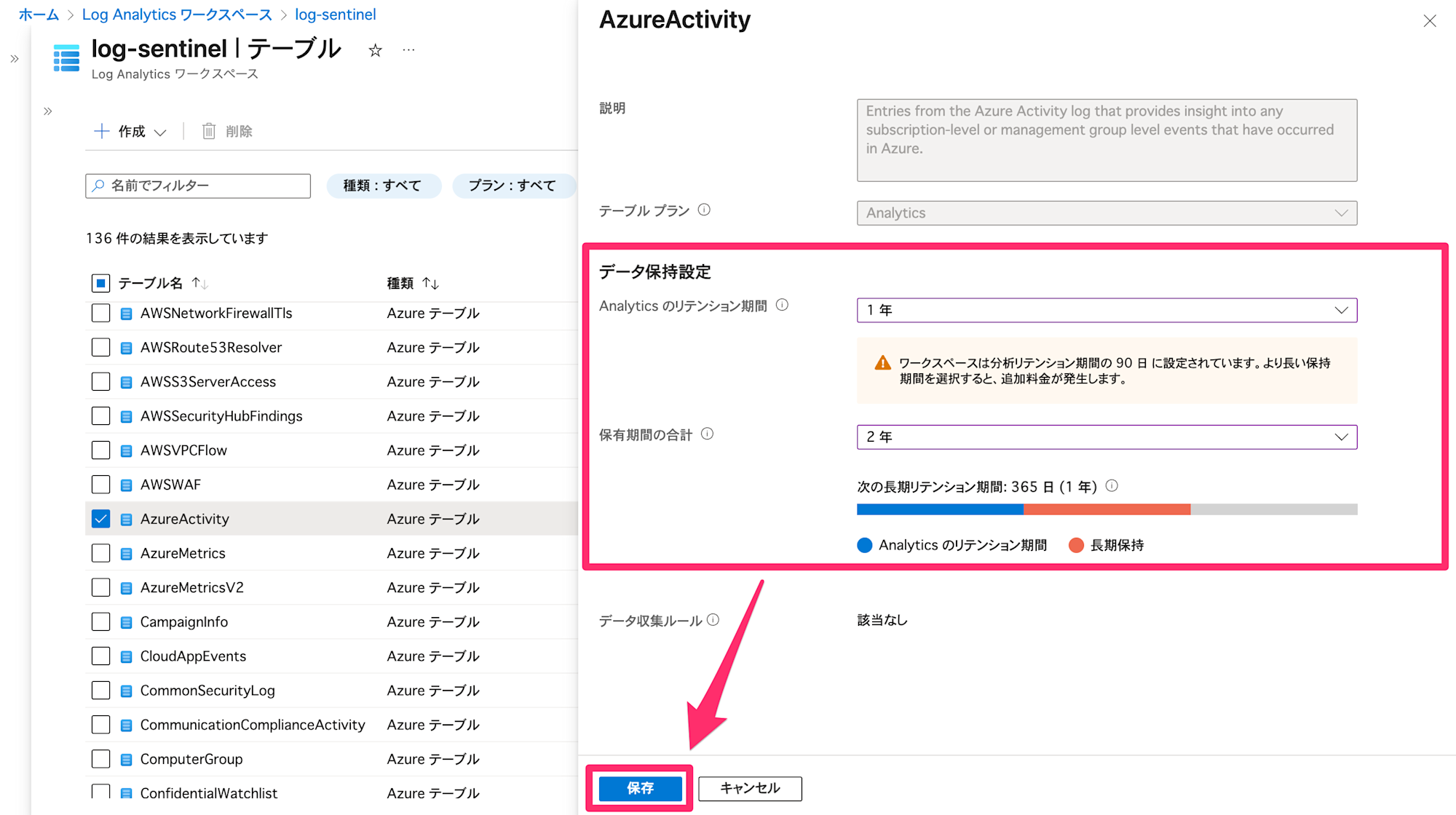Toggle the select-all tables checkbox
1456x815 pixels.
[x=100, y=283]
